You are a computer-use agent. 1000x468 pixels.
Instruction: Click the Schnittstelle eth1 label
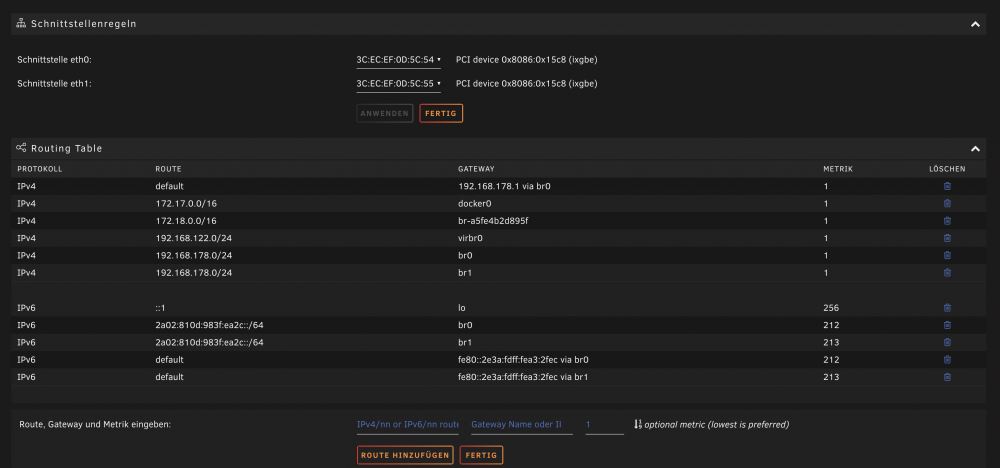(x=55, y=84)
